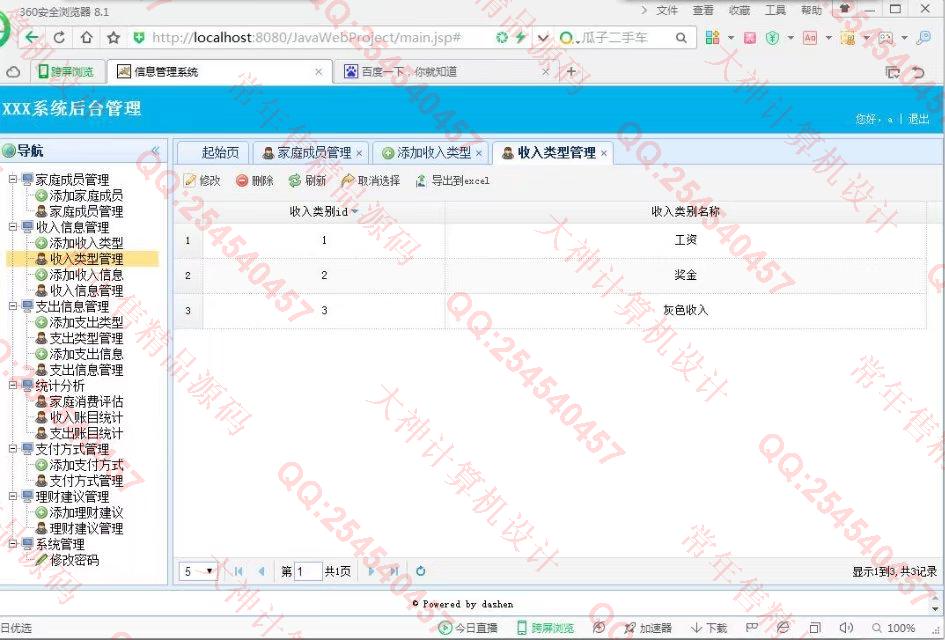
Task: Open 收入信息管理 in navigation tree
Action: pyautogui.click(x=86, y=290)
